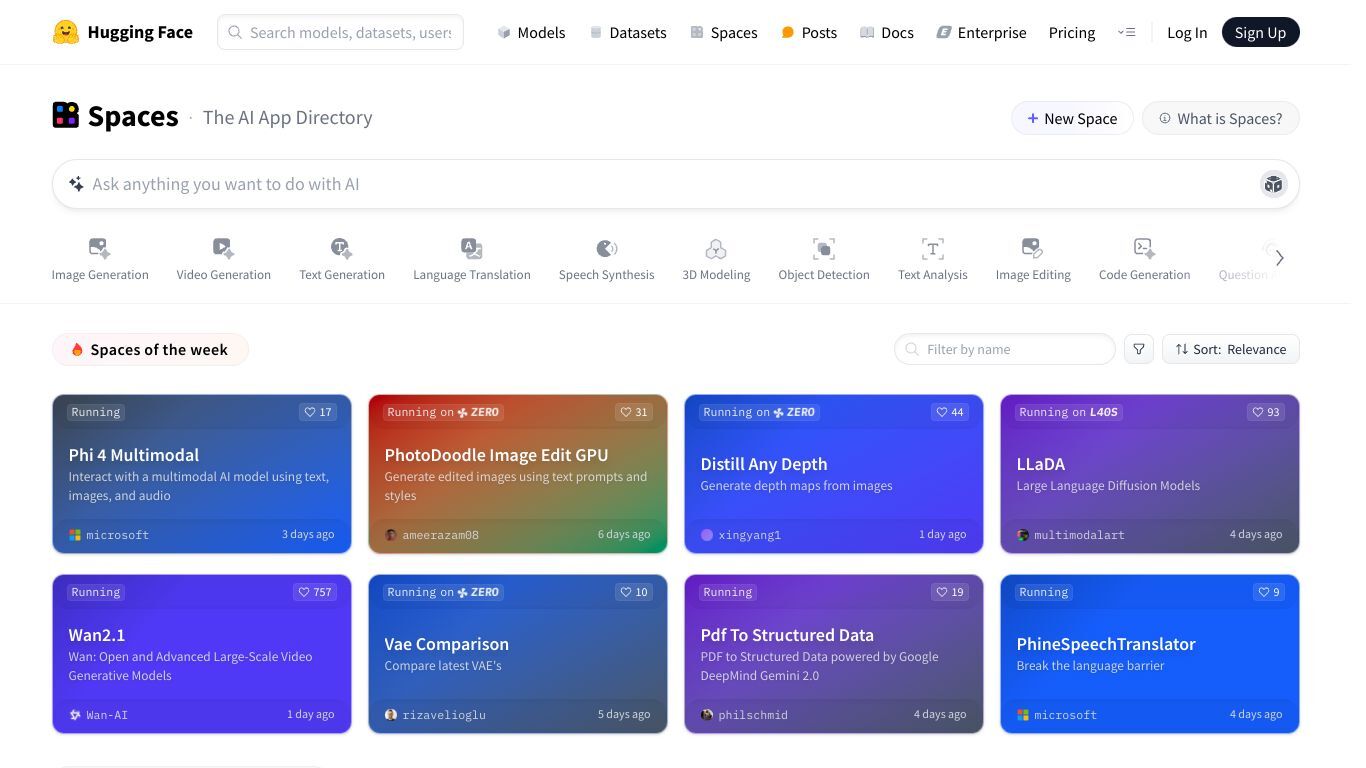Open the Pdf To Structured Data card
The image size is (1366, 768).
[834, 654]
